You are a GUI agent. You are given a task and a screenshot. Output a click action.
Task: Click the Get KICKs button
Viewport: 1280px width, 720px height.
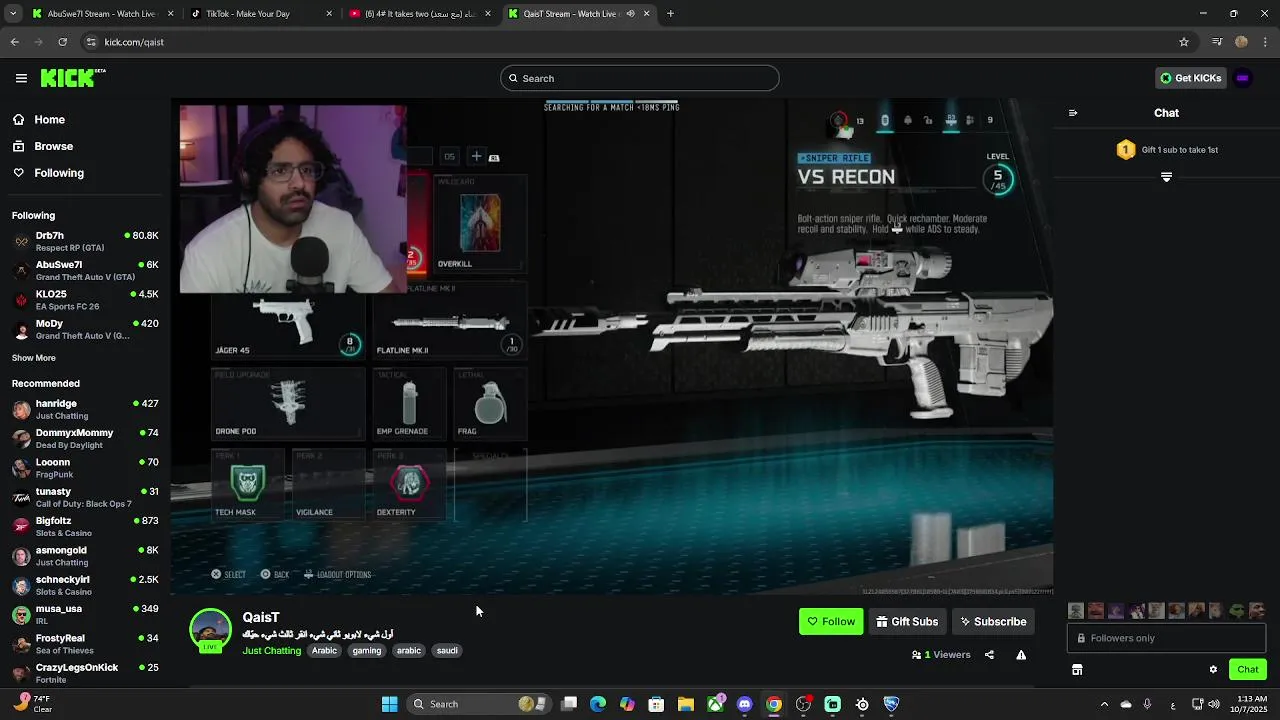tap(1190, 78)
